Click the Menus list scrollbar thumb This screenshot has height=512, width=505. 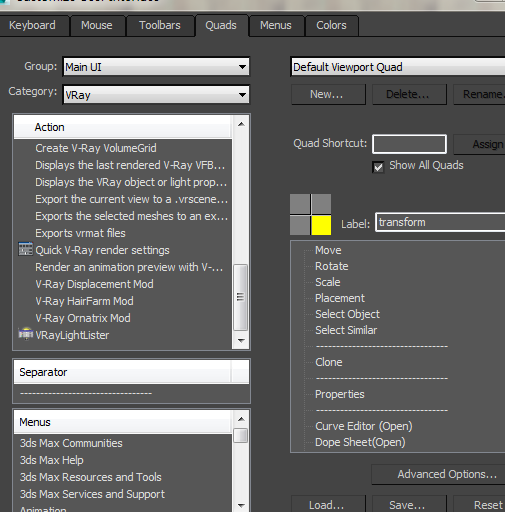[241, 435]
